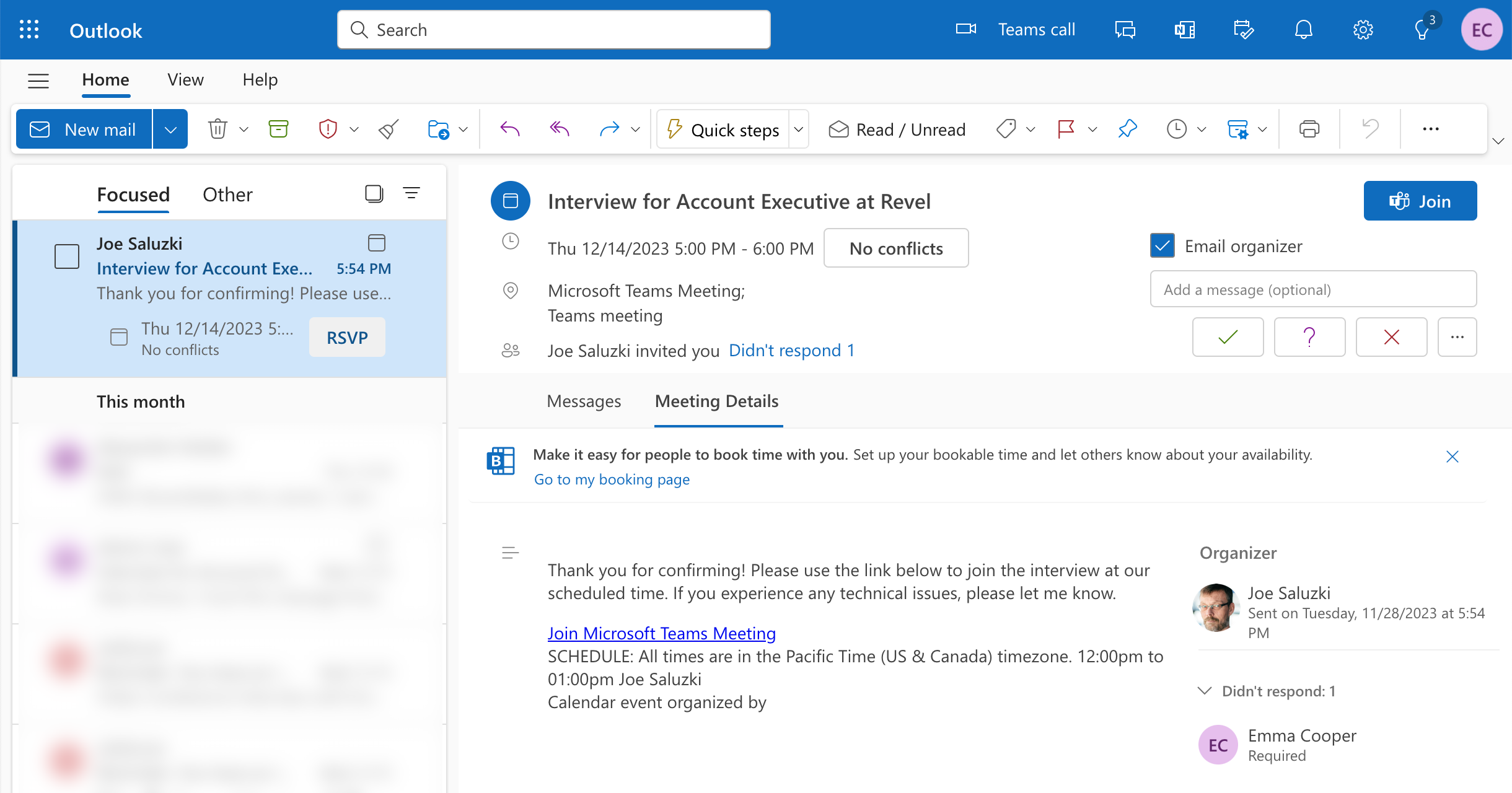Switch to the Other inbox tab
This screenshot has width=1512, height=793.
pyautogui.click(x=227, y=195)
